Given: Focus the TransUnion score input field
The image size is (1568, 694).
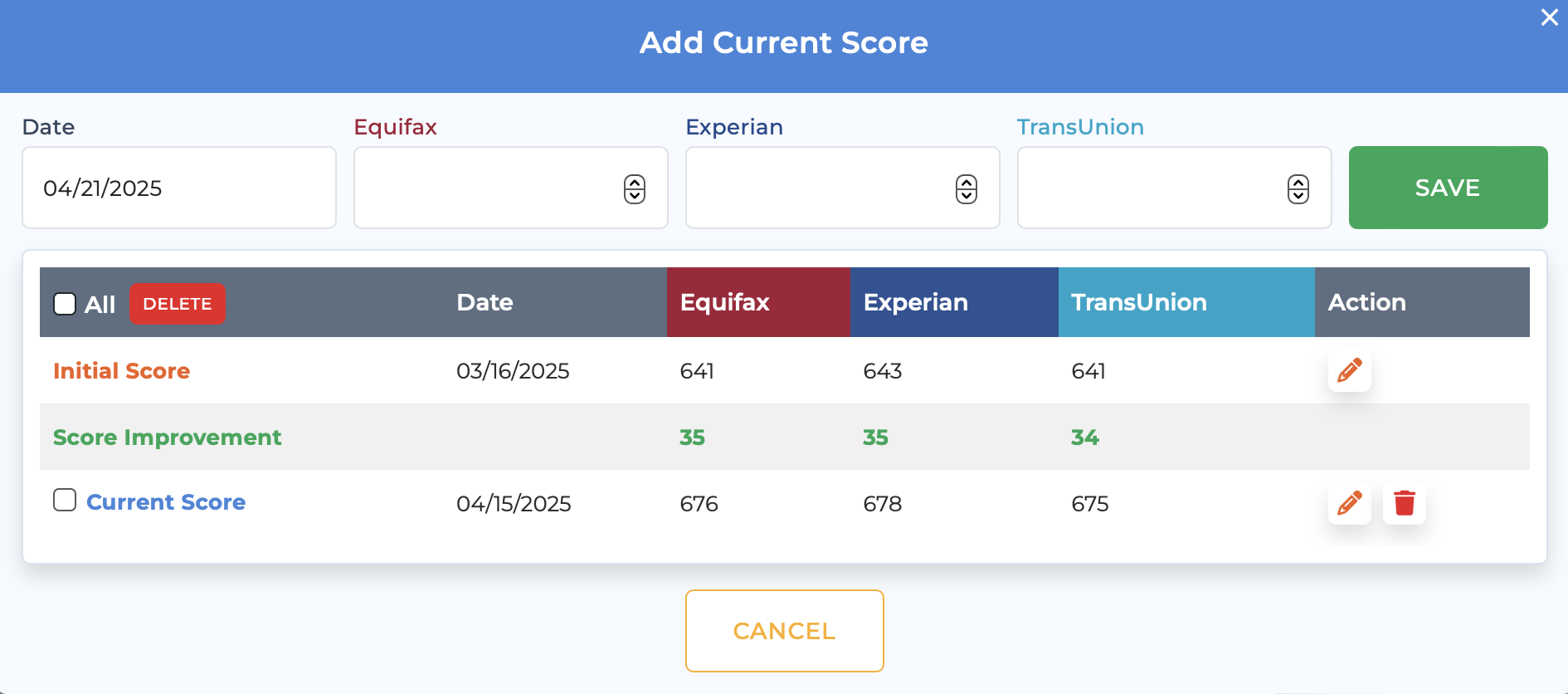Looking at the screenshot, I should [1175, 188].
